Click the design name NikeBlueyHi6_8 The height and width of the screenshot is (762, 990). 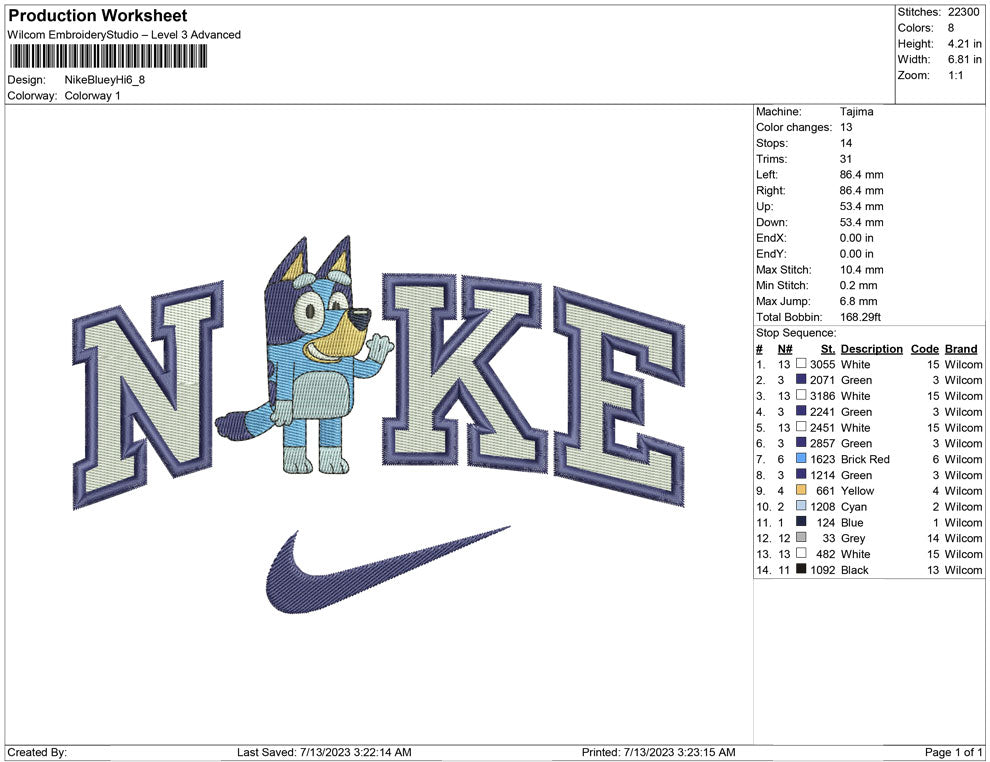pyautogui.click(x=105, y=80)
